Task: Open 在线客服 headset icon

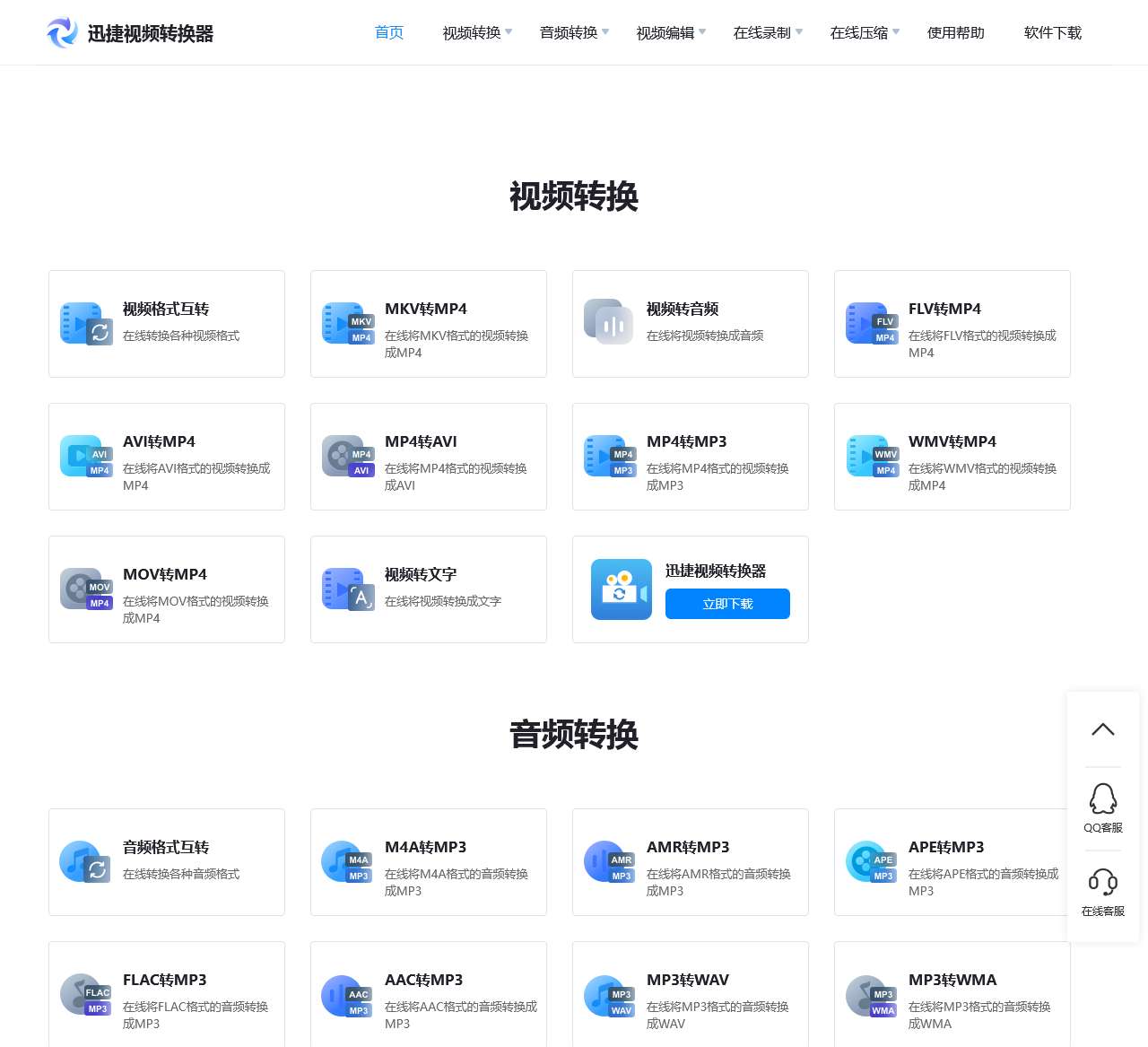Action: click(1102, 883)
